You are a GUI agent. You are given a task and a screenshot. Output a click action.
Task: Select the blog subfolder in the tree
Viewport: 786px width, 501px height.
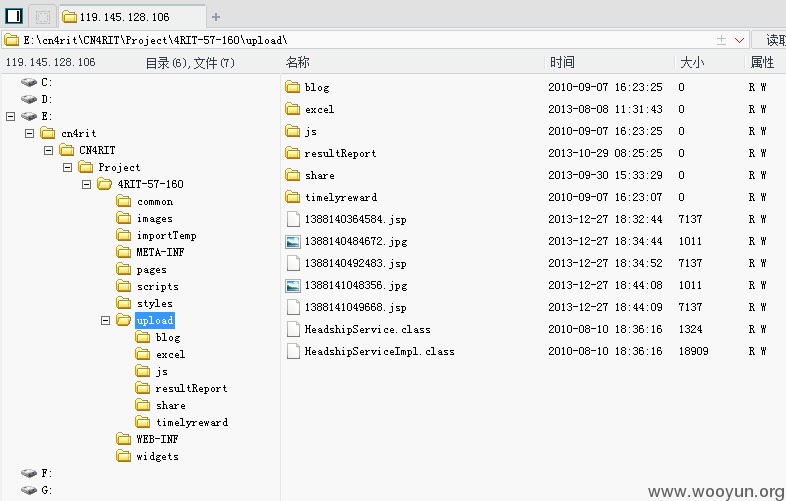tap(168, 338)
